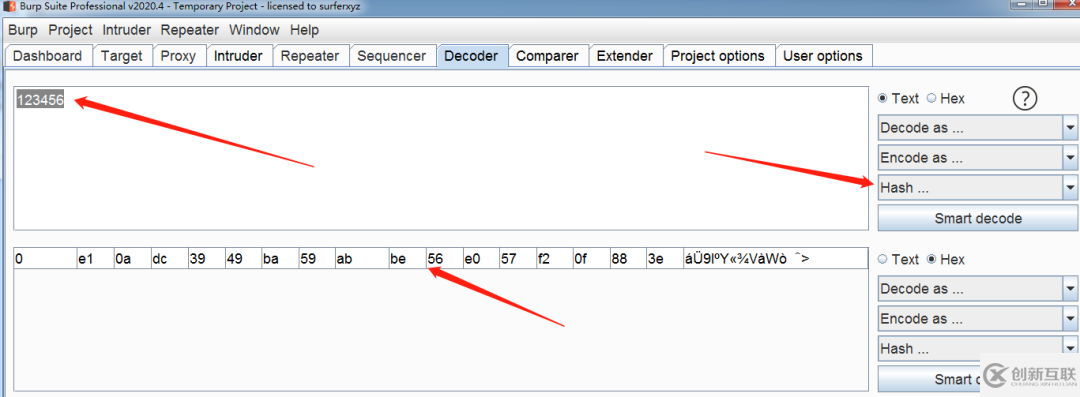Viewport: 1080px width, 397px height.
Task: Click hex cell e1
Action: (94, 259)
